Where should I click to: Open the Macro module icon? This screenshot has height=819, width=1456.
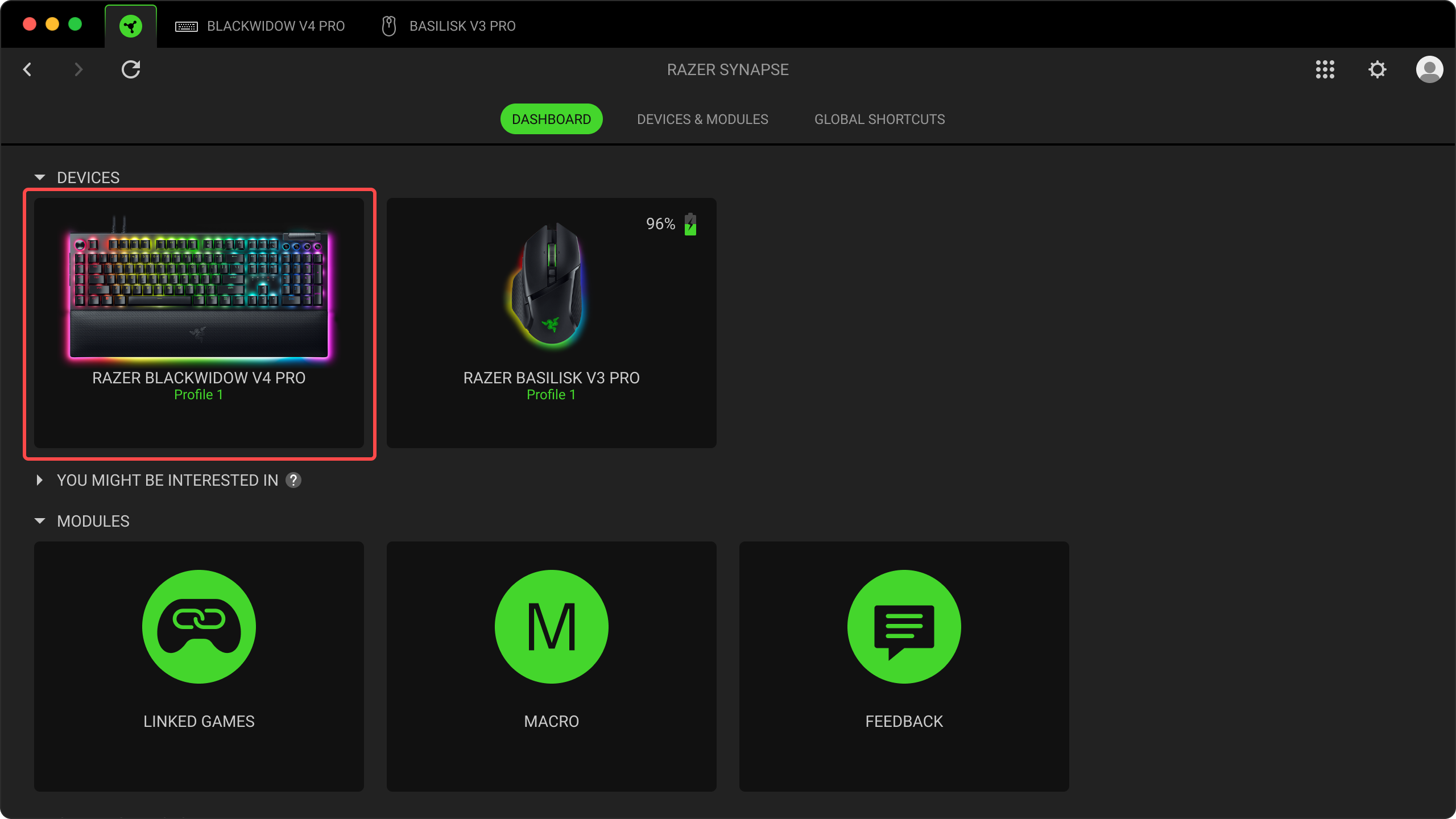click(x=551, y=627)
